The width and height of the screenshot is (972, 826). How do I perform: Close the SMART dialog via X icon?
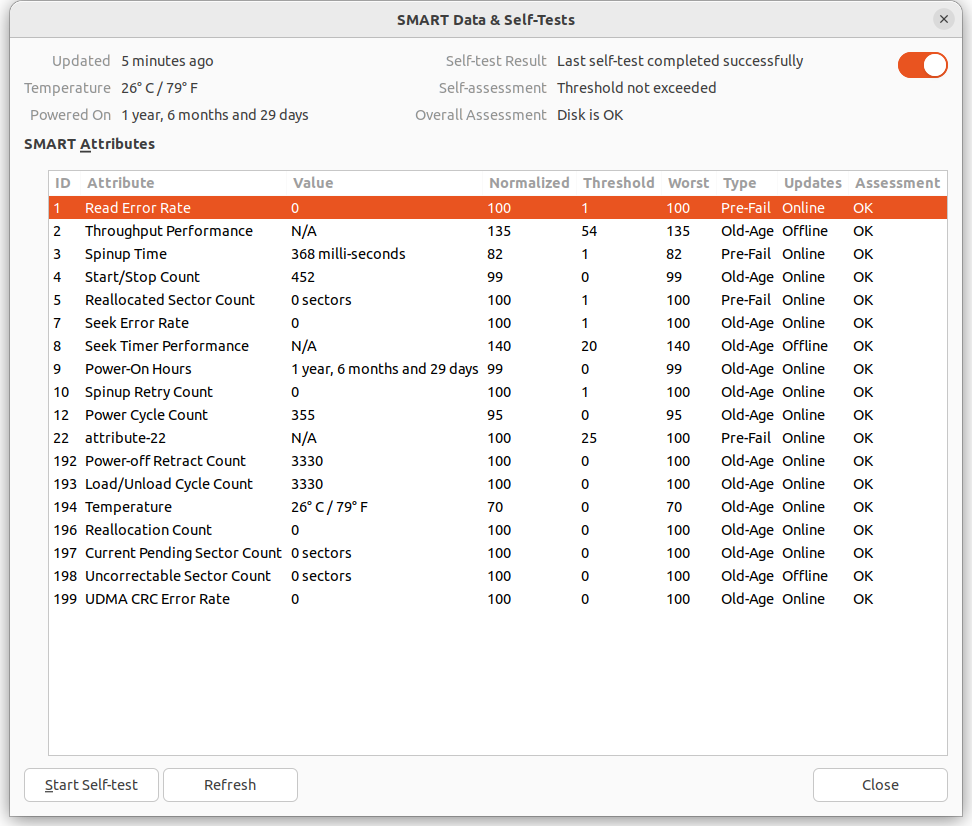point(943,19)
